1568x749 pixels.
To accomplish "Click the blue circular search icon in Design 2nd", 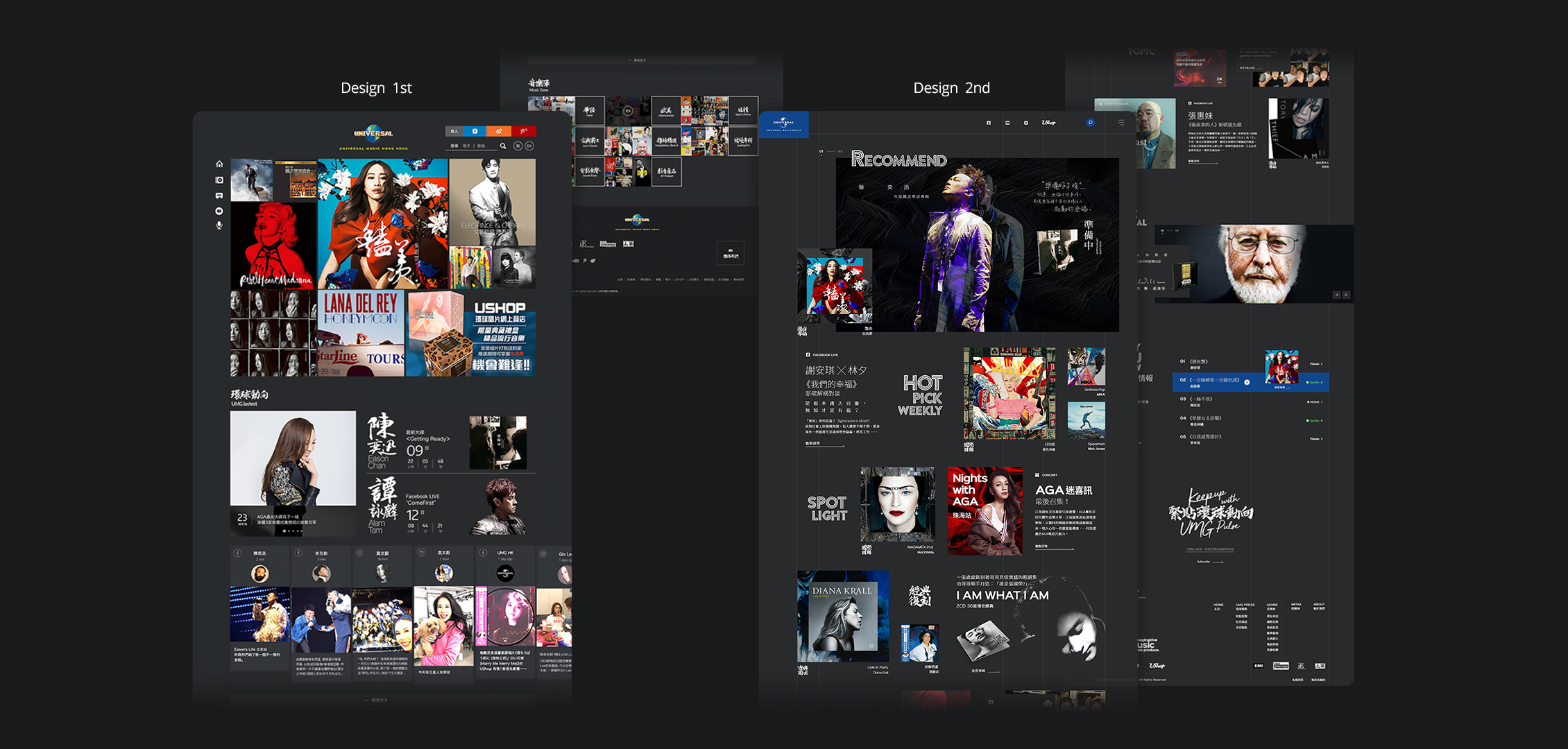I will click(x=1090, y=123).
